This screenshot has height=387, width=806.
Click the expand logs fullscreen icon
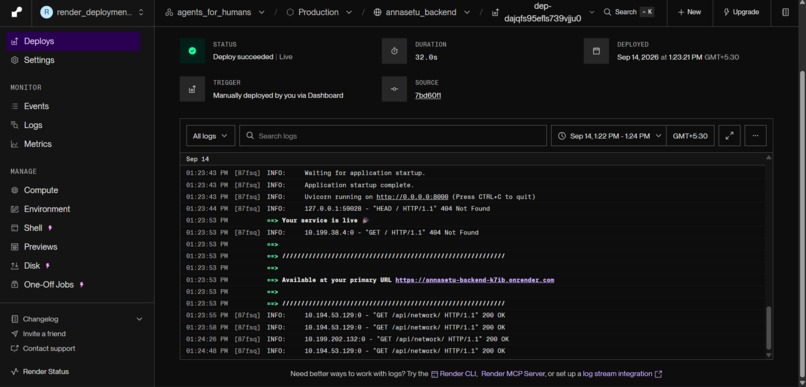pyautogui.click(x=729, y=136)
